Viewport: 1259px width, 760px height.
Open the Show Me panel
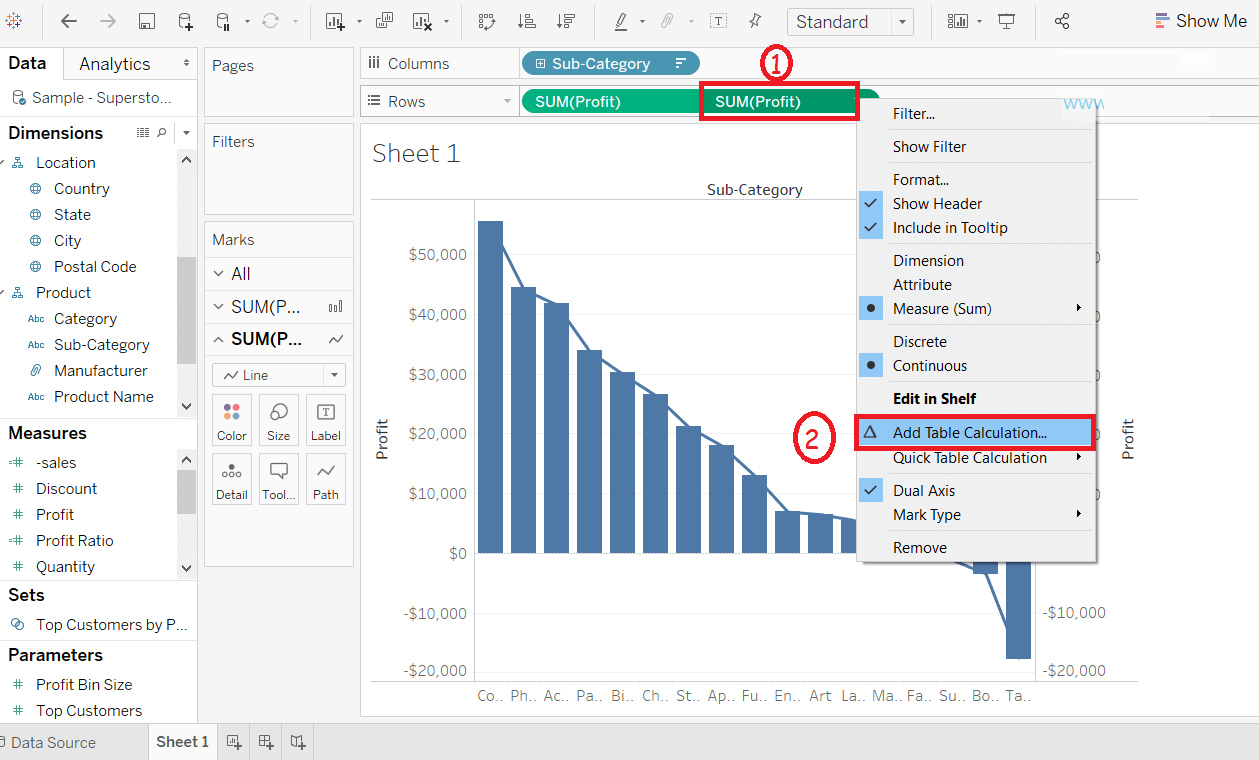point(1201,21)
